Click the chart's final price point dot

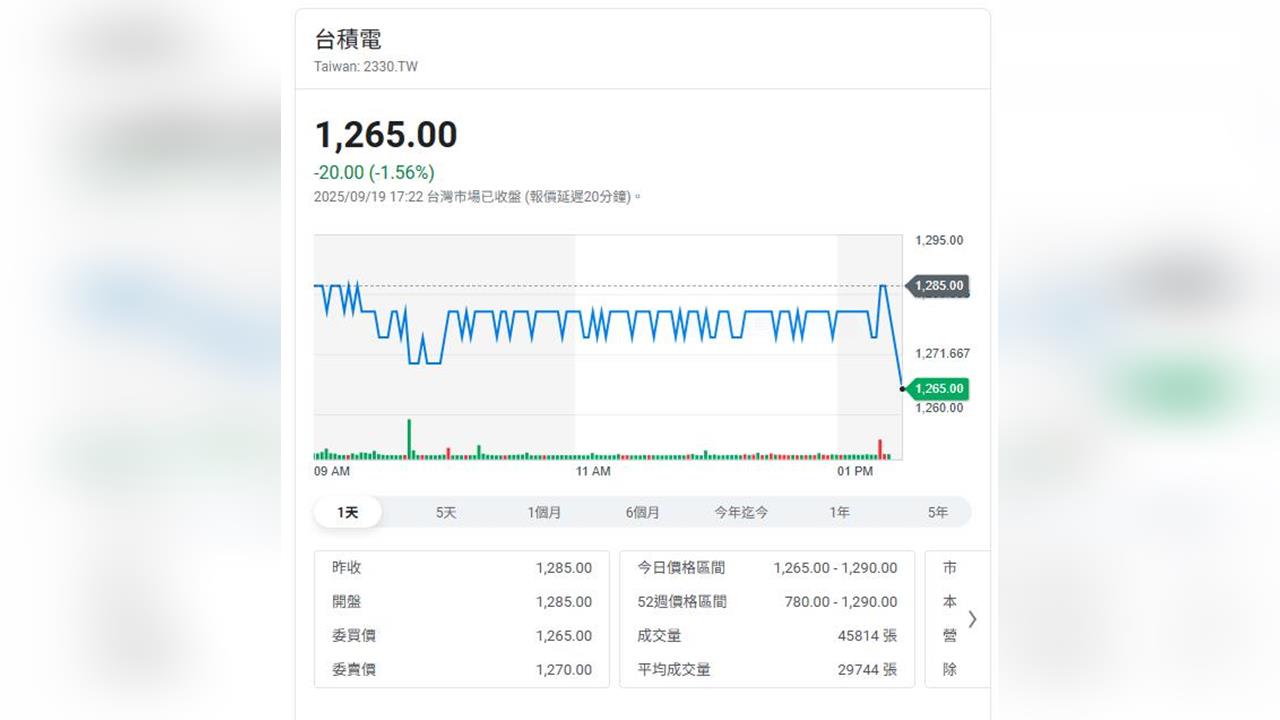(902, 389)
